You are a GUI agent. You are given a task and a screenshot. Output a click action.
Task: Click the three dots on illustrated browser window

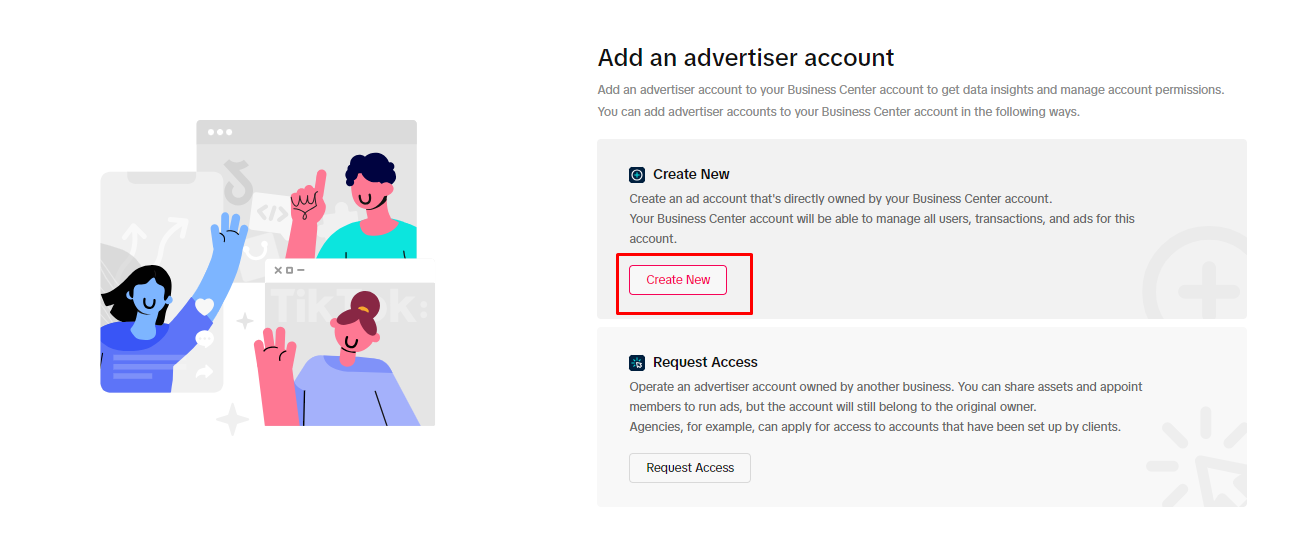point(218,132)
